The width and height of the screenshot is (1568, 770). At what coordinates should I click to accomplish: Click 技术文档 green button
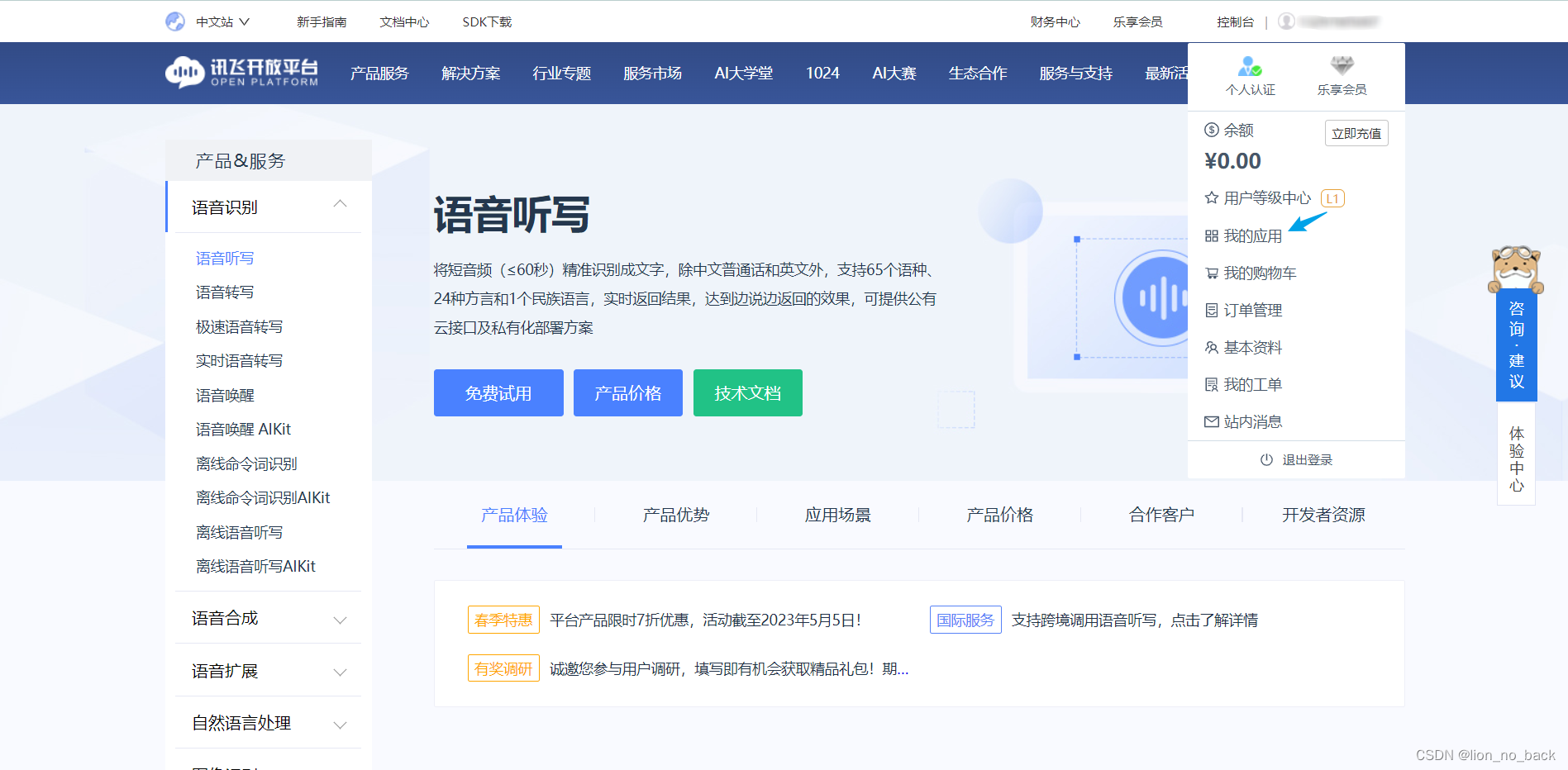coord(748,393)
